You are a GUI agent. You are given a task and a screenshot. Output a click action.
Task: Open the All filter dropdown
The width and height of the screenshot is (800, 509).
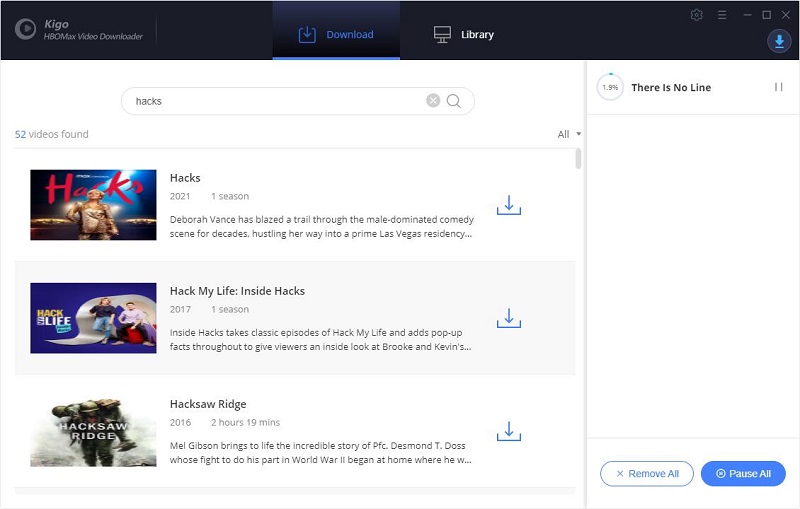click(x=569, y=134)
